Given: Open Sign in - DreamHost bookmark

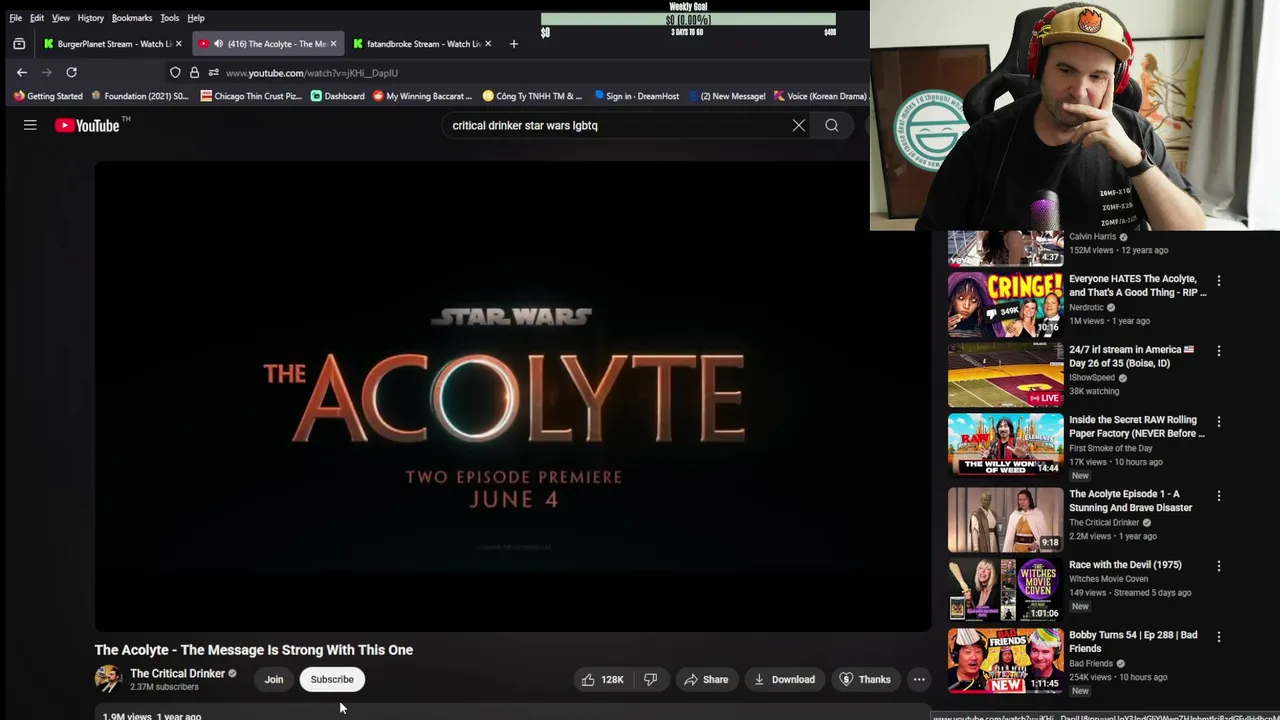Looking at the screenshot, I should pos(636,96).
